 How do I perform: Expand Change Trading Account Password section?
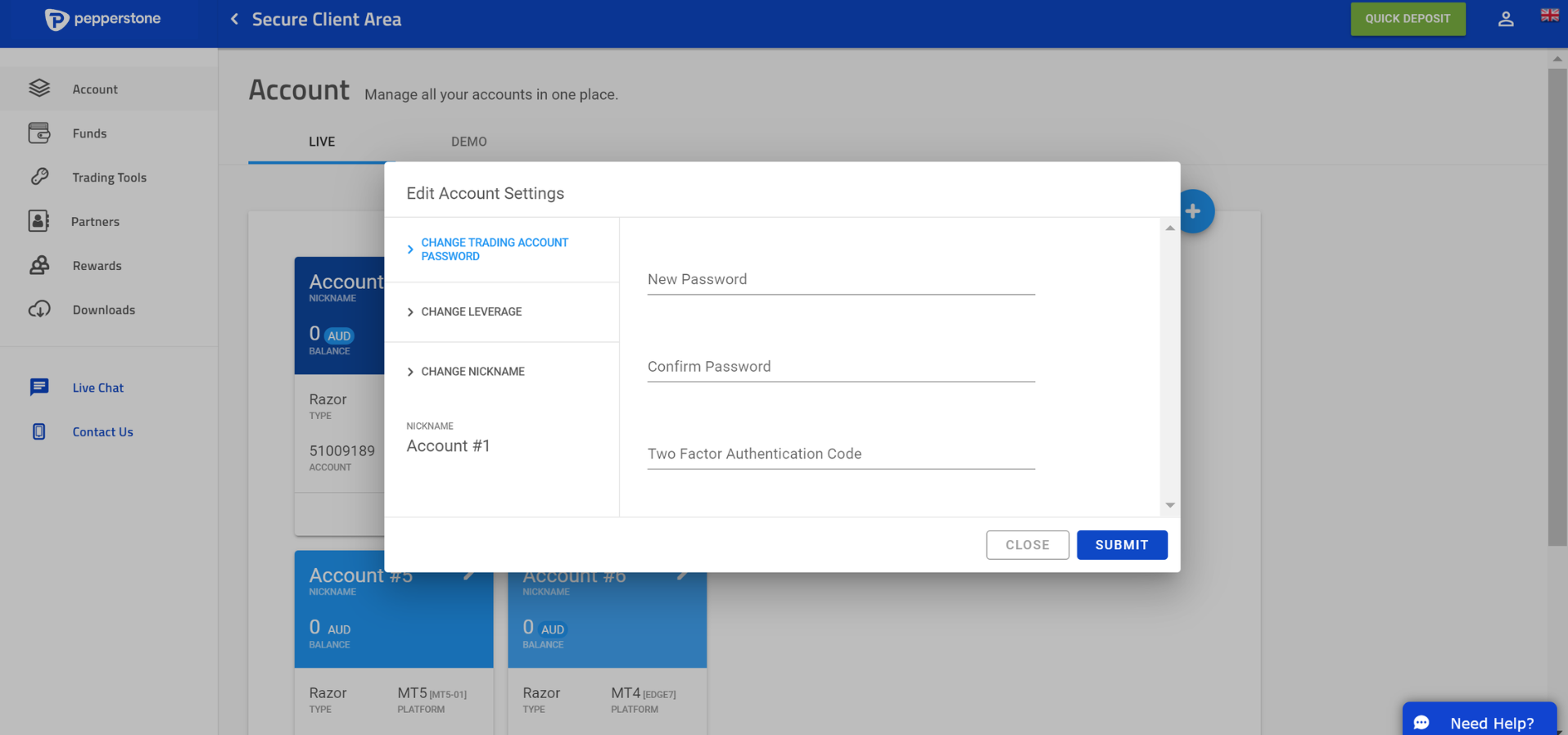501,250
